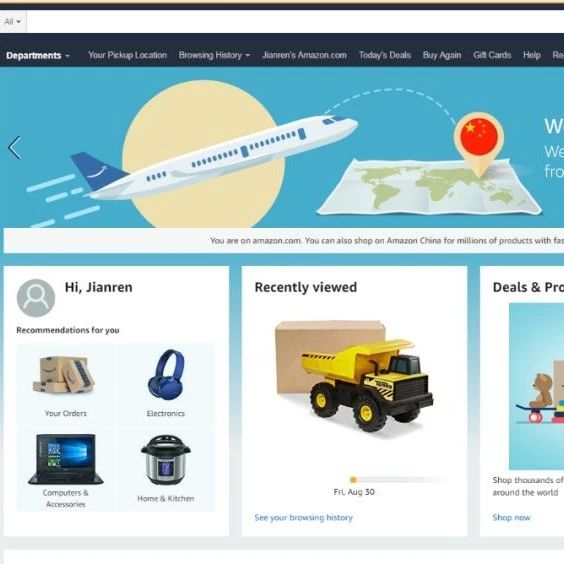564x564 pixels.
Task: Click the user profile avatar icon
Action: (36, 298)
